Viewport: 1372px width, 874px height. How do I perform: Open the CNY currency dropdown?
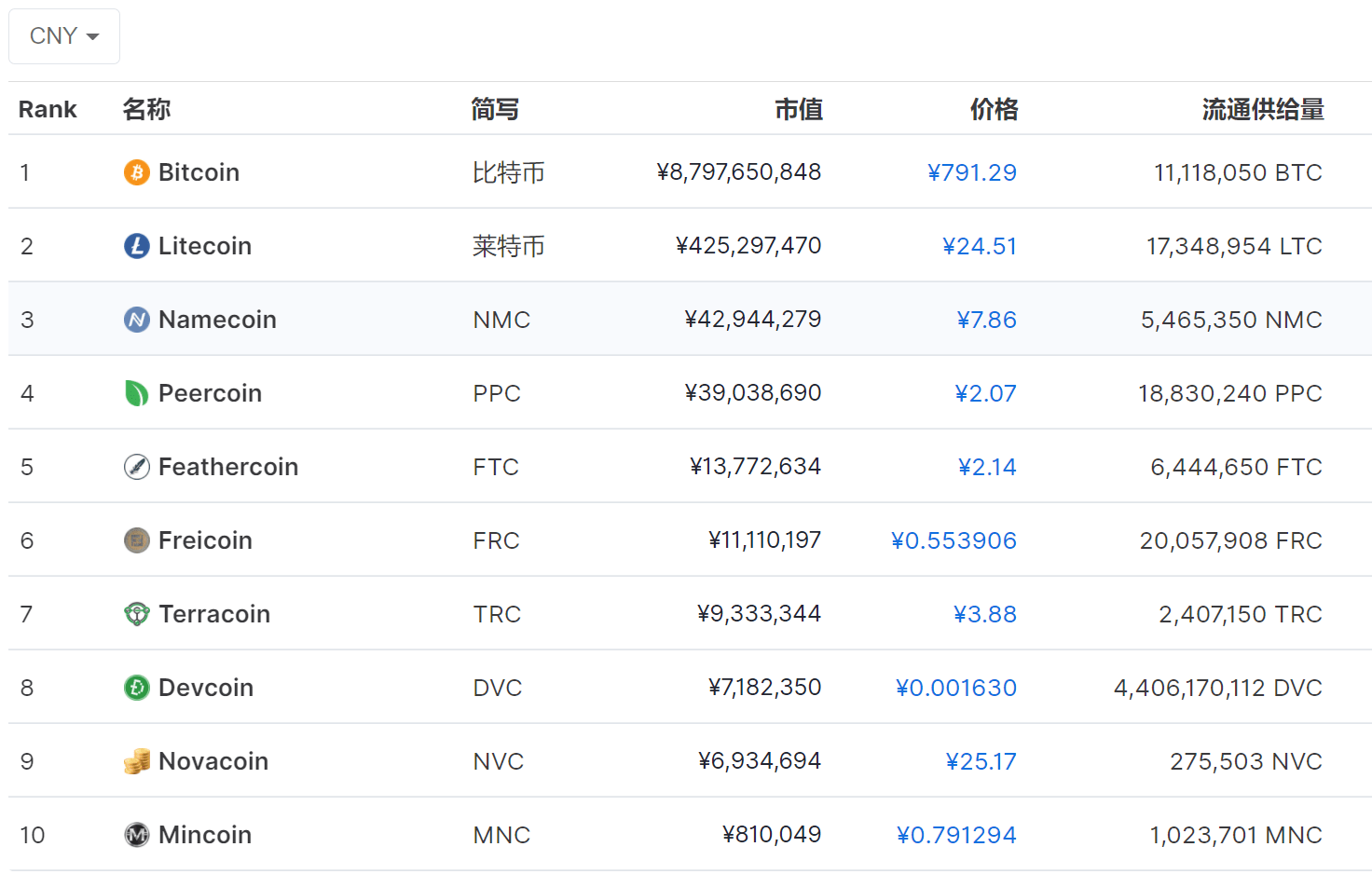click(64, 36)
